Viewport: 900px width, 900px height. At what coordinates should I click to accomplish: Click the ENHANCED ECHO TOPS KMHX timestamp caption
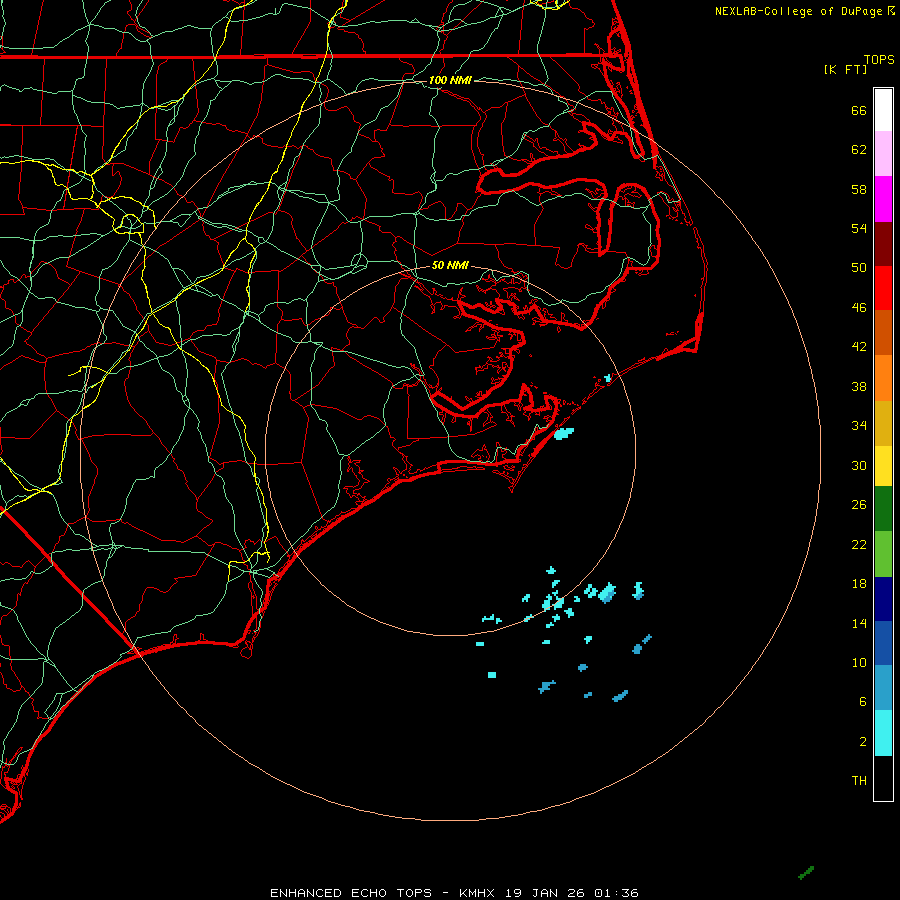454,893
